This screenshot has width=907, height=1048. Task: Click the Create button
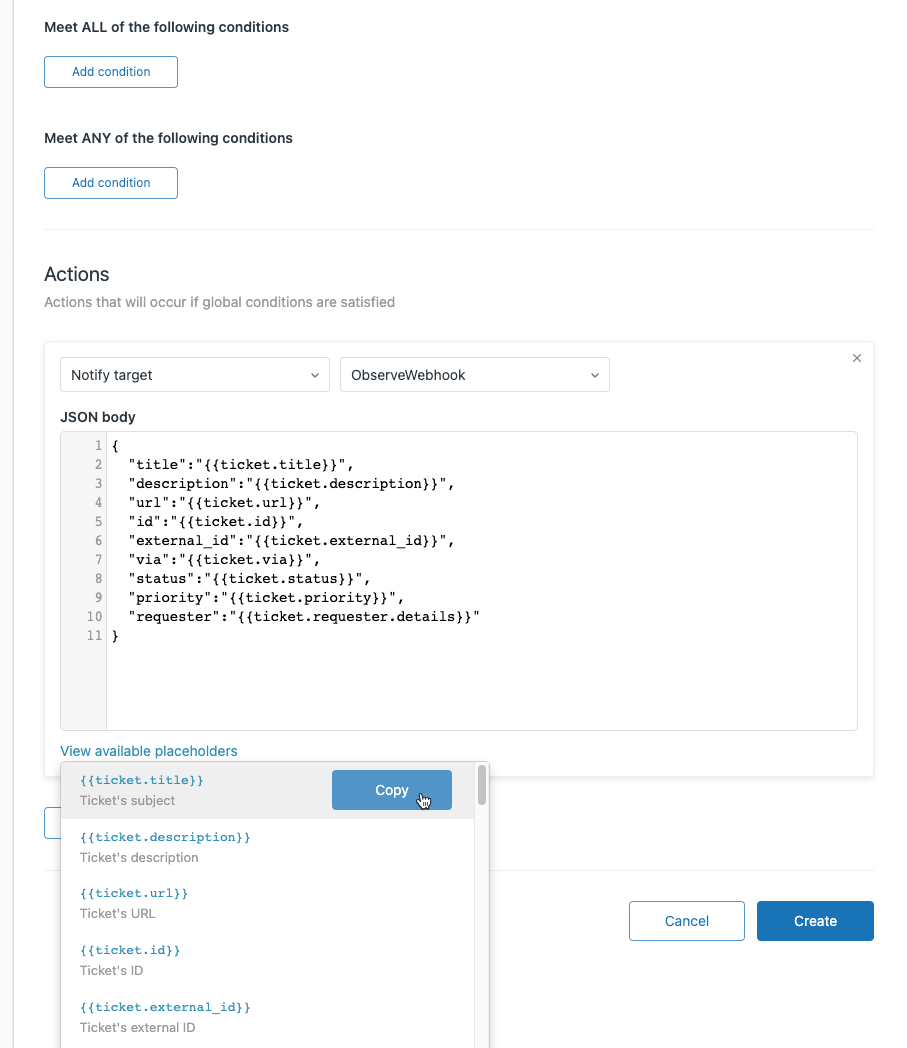pos(815,921)
